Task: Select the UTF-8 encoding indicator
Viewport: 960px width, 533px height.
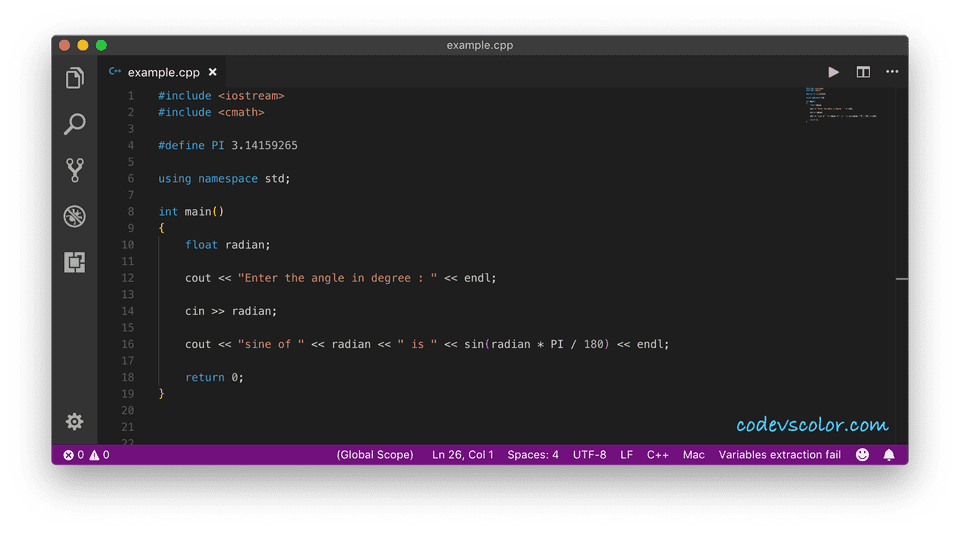Action: coord(589,455)
